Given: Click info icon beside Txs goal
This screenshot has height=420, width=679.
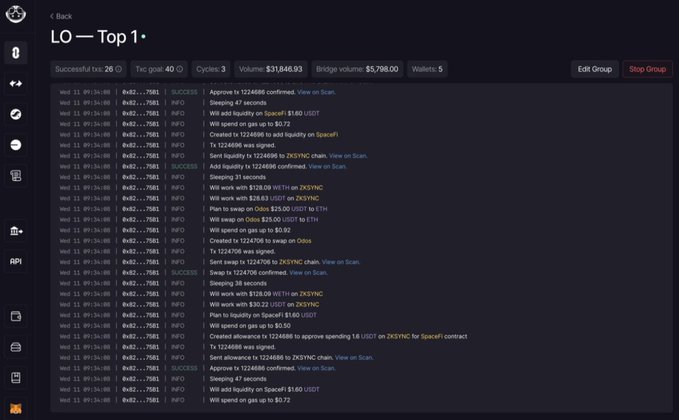Looking at the screenshot, I should 179,69.
